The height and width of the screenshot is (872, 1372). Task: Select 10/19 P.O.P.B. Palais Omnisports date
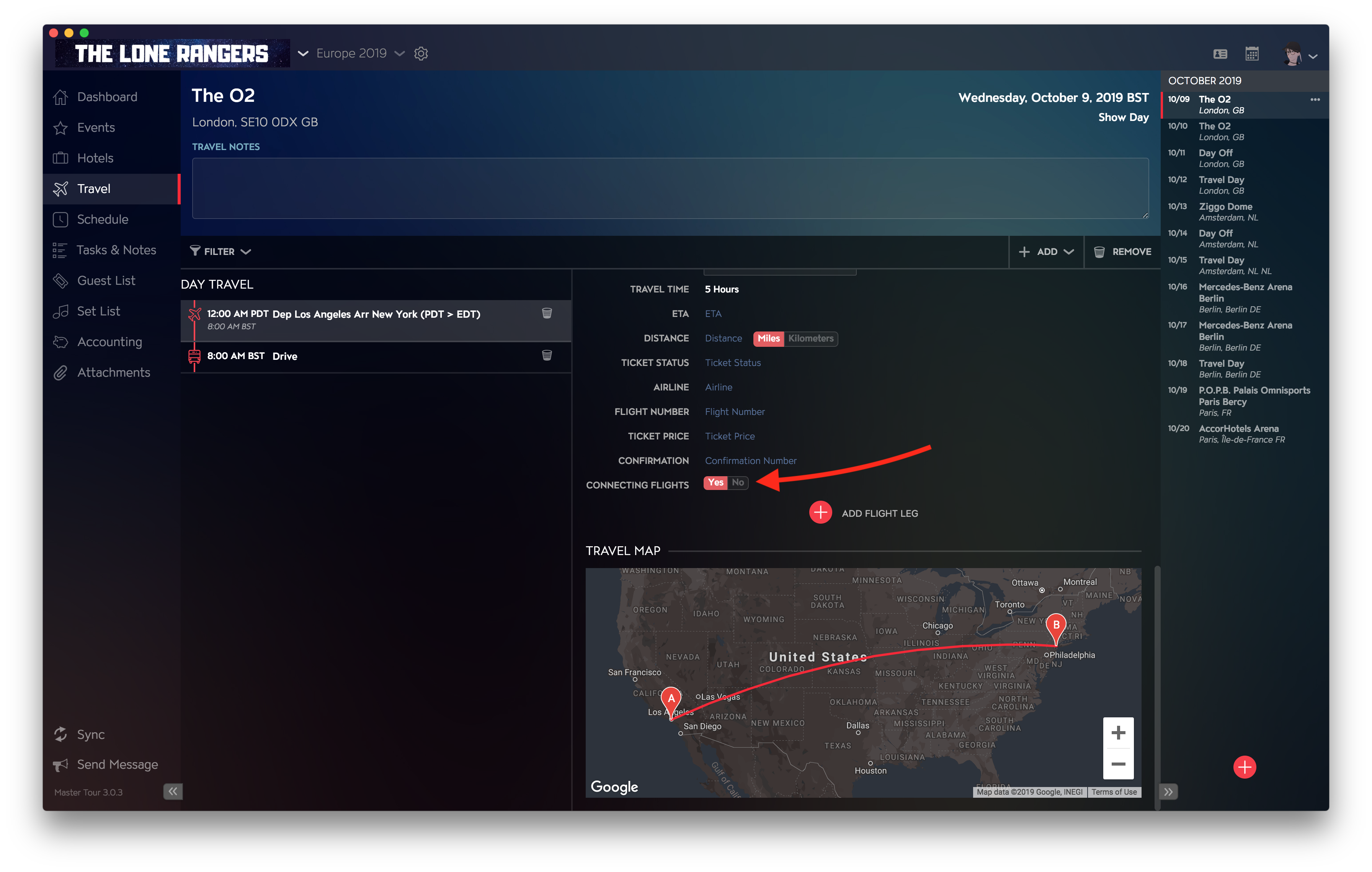[x=1245, y=401]
